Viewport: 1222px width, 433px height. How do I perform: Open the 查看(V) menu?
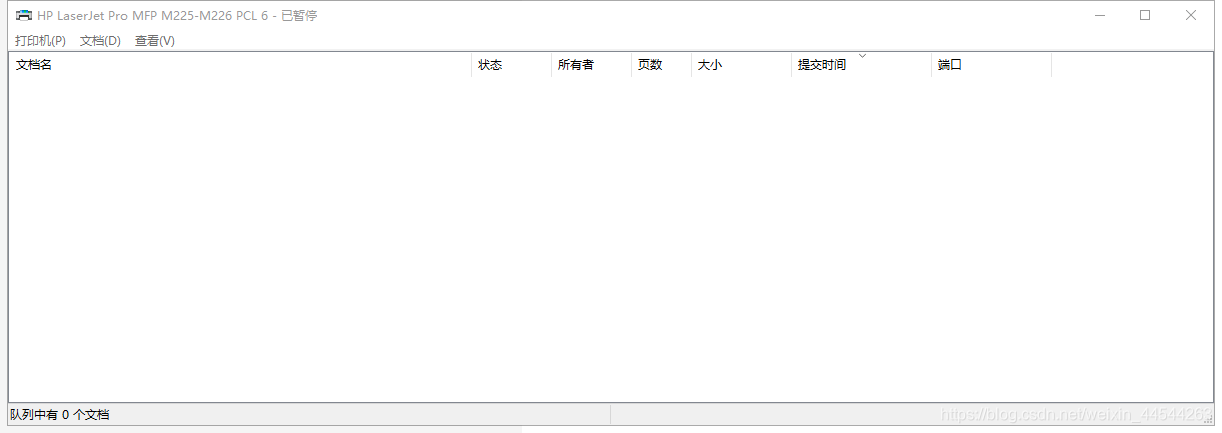155,41
